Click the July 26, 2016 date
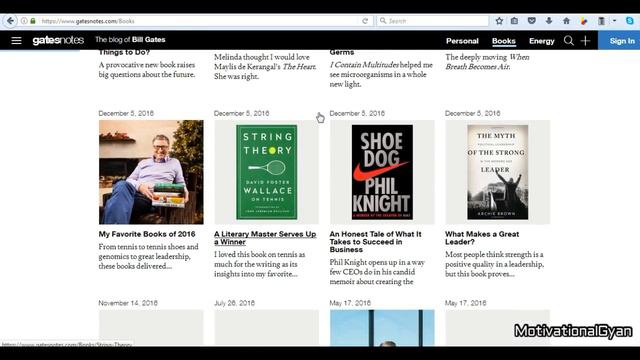The width and height of the screenshot is (640, 360). tap(234, 303)
